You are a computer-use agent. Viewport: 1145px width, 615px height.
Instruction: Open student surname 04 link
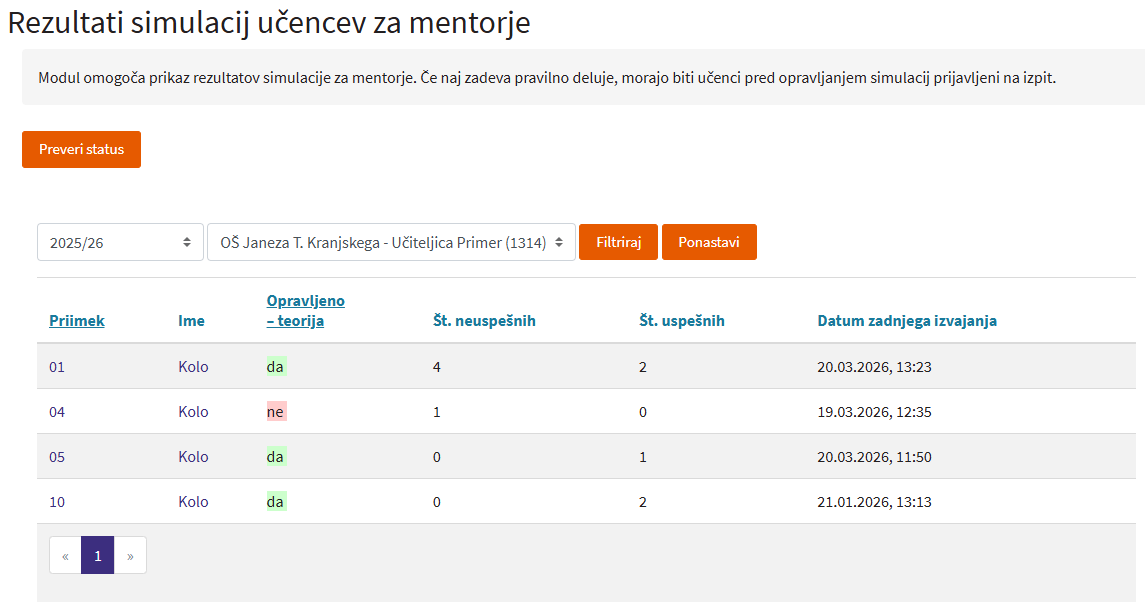click(57, 412)
